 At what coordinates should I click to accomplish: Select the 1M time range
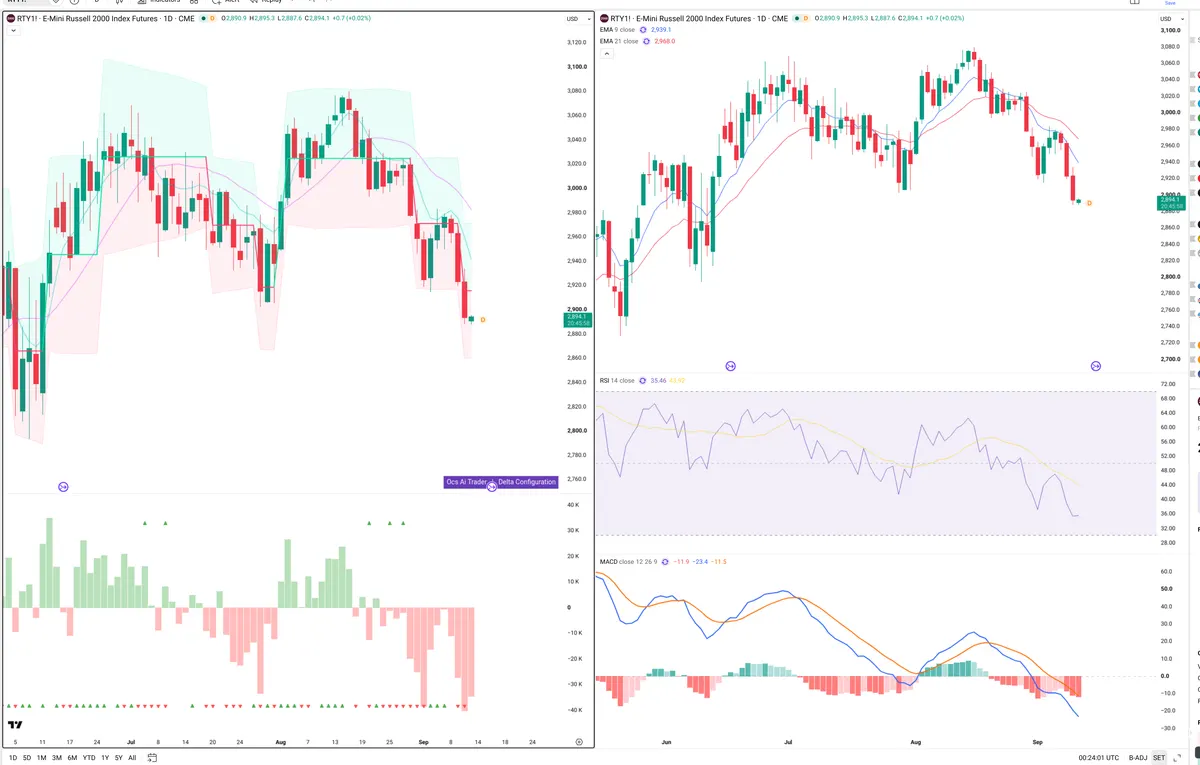point(42,758)
